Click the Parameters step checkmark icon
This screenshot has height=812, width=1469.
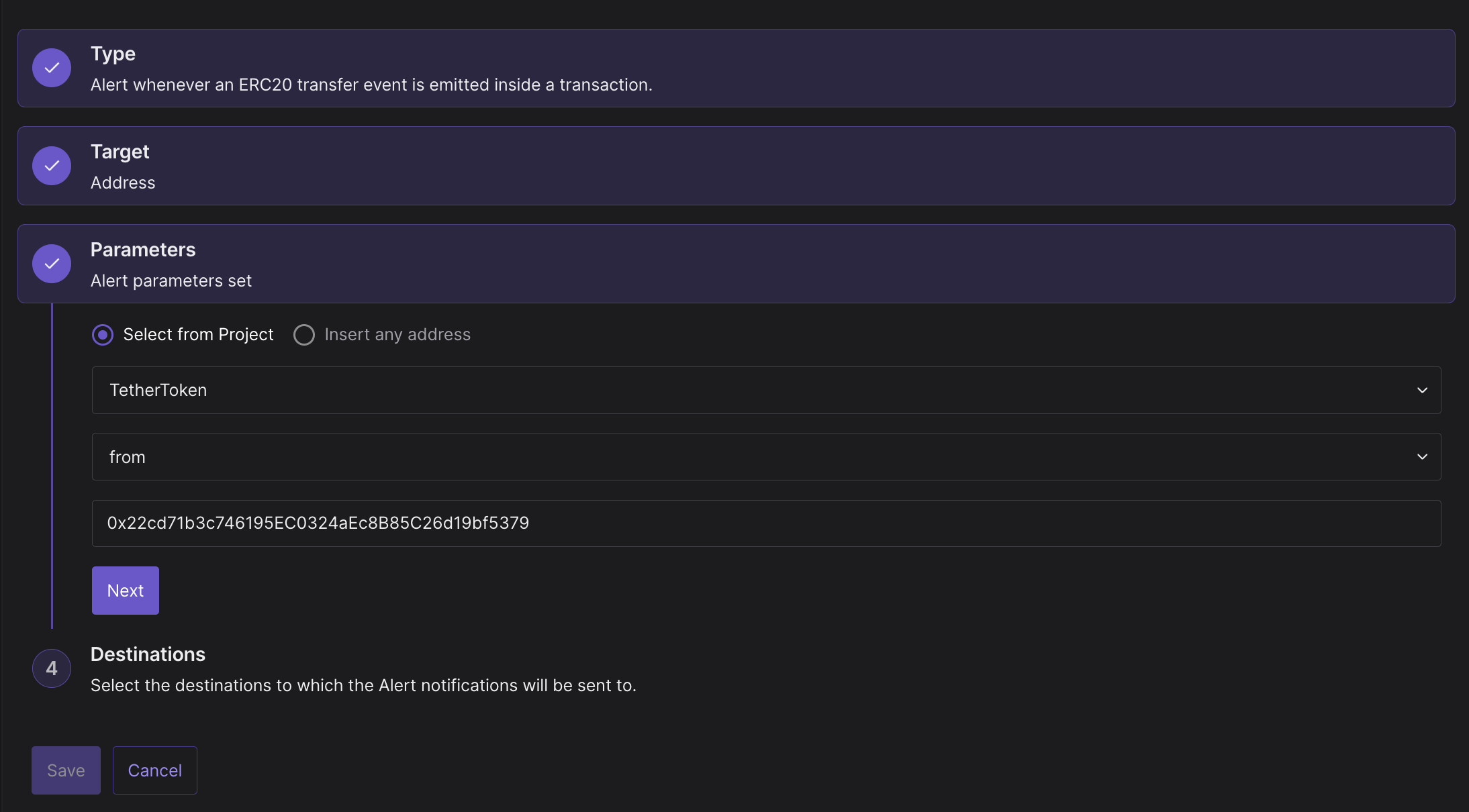pos(52,264)
